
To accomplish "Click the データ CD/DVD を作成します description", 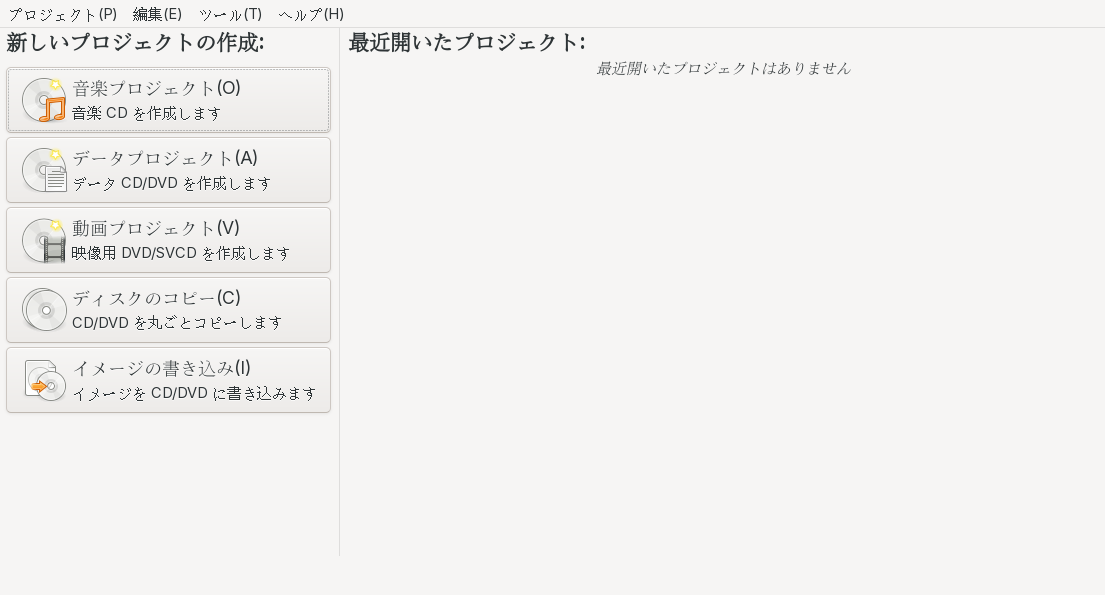I will coord(172,183).
